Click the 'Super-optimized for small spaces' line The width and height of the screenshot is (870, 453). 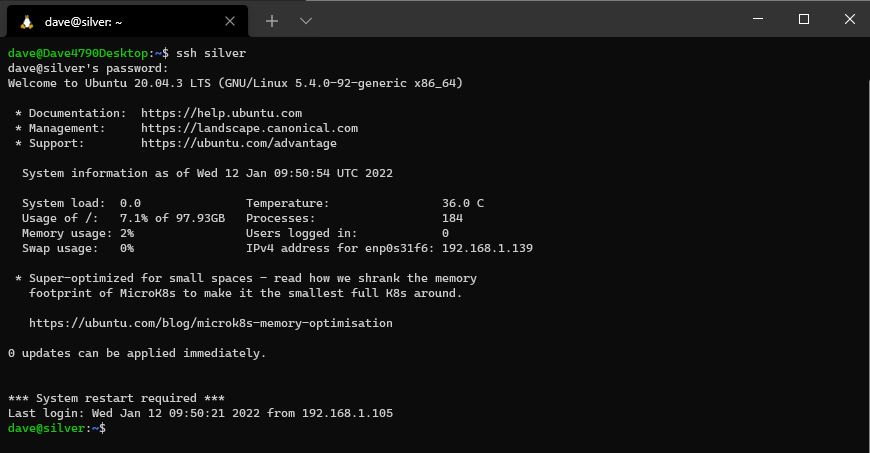pos(246,278)
